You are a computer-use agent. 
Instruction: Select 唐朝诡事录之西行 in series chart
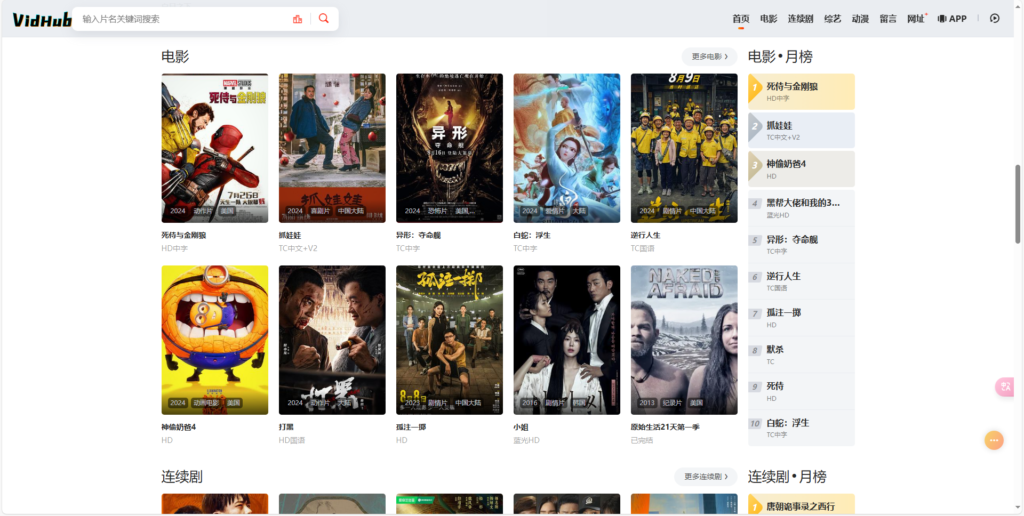pyautogui.click(x=801, y=505)
